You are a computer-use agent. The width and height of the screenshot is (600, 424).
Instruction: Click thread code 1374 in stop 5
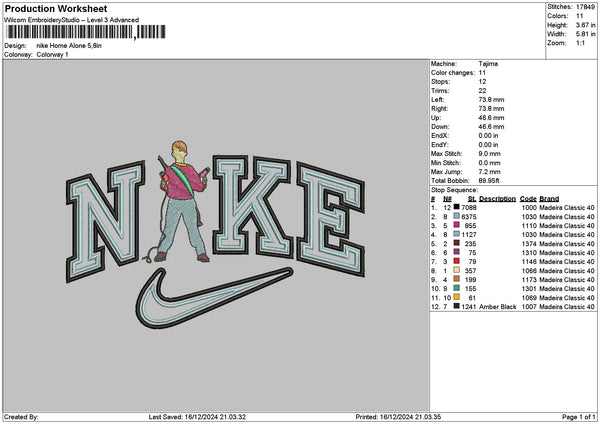529,244
